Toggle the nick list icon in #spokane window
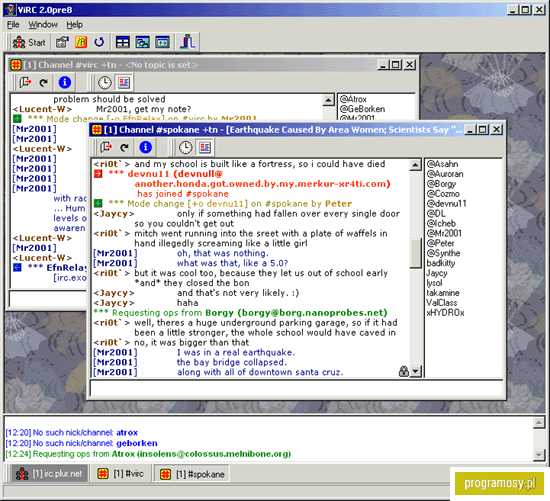This screenshot has height=501, width=550. [205, 147]
